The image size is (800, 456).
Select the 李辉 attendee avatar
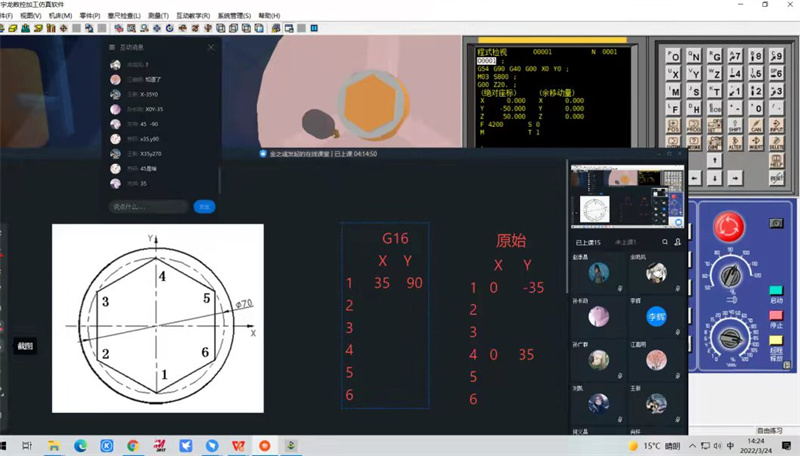click(656, 316)
